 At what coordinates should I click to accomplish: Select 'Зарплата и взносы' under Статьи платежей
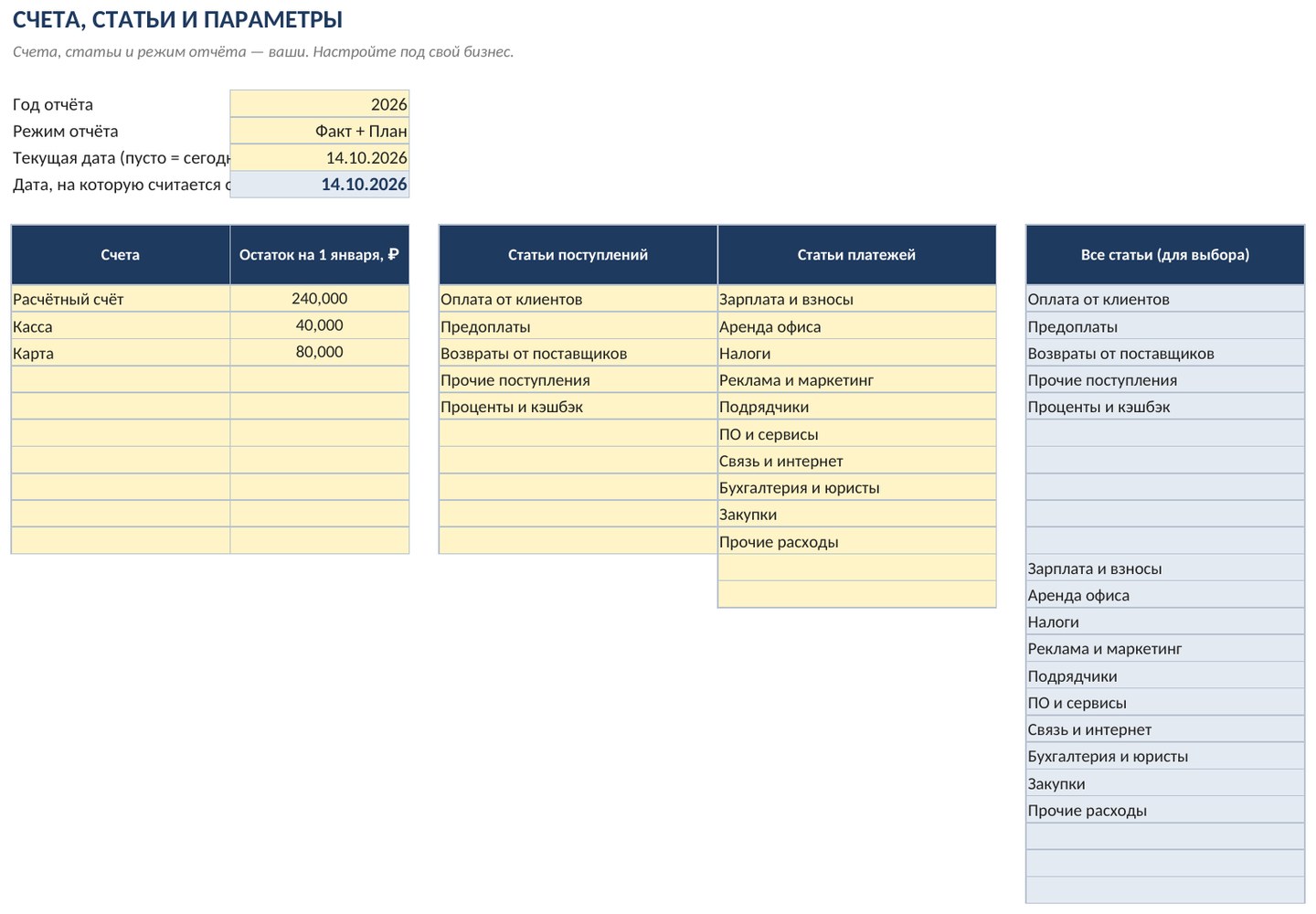coord(856,299)
